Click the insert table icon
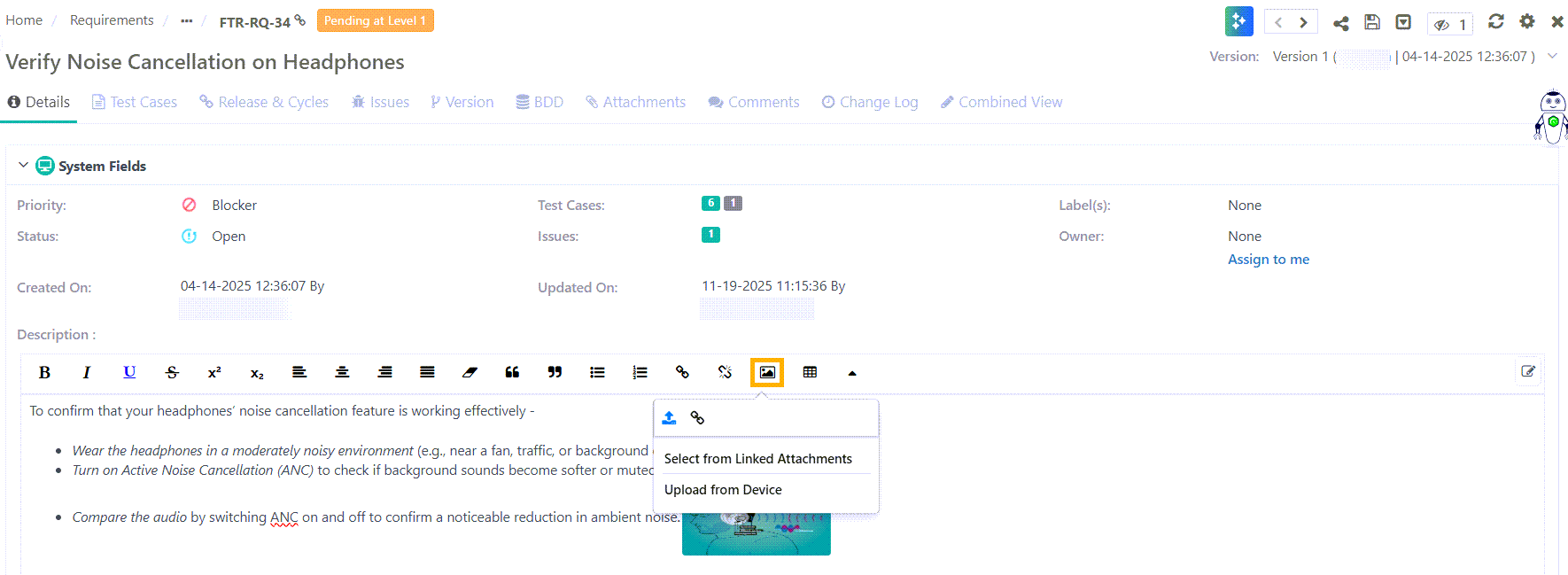This screenshot has height=575, width=1568. [x=810, y=372]
